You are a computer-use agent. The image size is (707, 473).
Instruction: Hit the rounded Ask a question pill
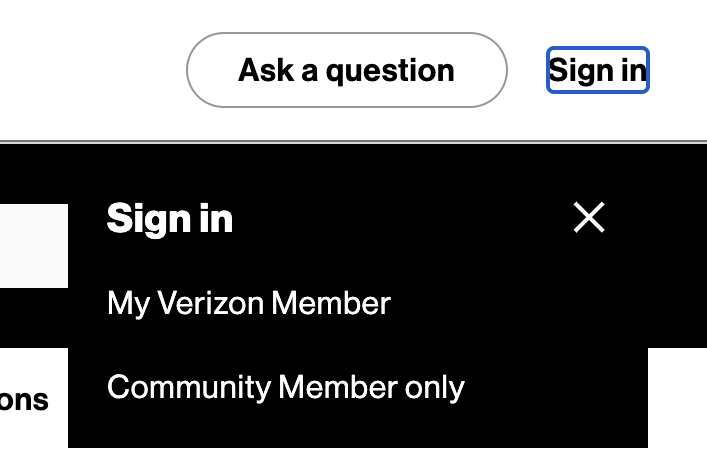(x=346, y=70)
